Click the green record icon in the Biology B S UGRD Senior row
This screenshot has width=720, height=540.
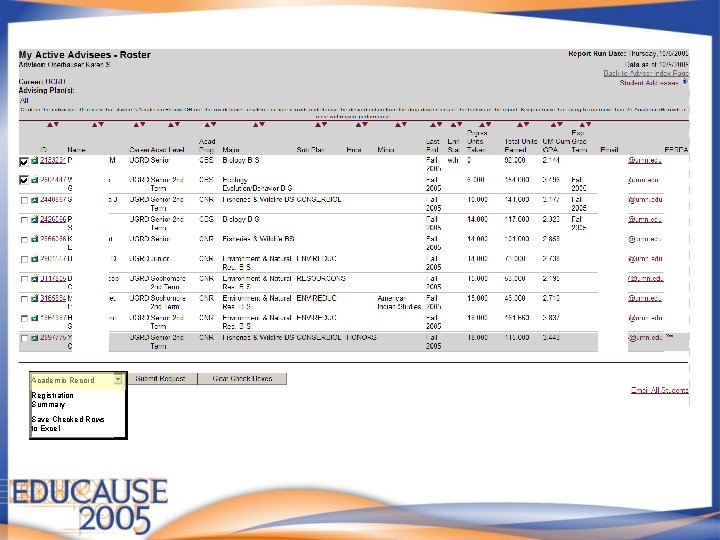[x=34, y=161]
